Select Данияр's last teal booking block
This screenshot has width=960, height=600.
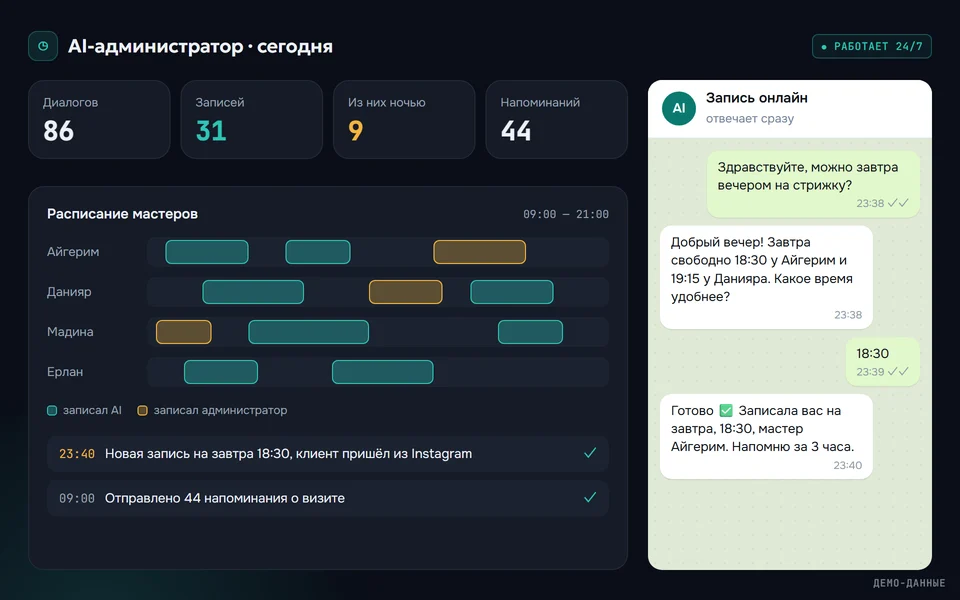tap(512, 292)
